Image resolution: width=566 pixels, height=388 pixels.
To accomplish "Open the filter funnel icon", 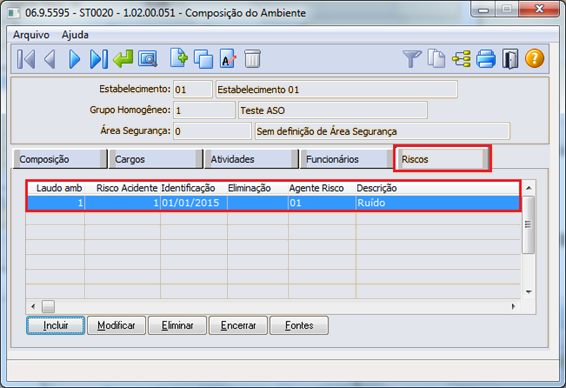I will [x=412, y=59].
